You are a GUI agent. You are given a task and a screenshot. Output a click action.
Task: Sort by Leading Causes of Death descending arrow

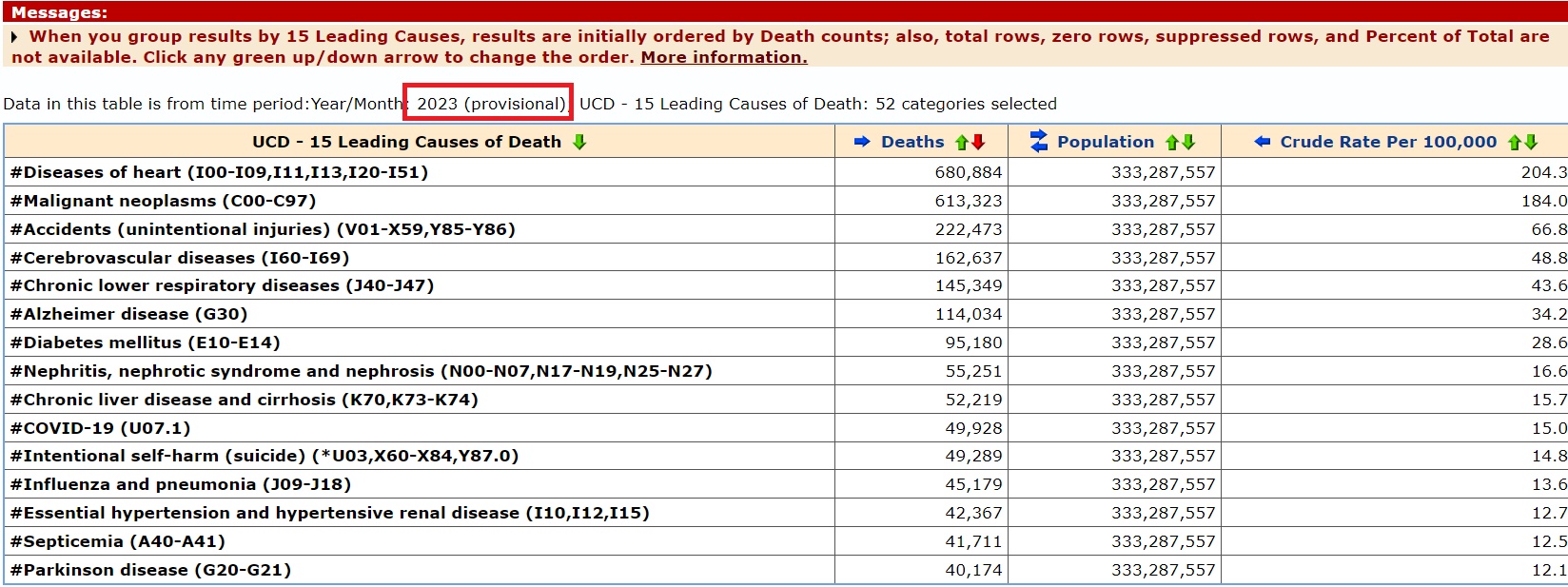pos(579,143)
